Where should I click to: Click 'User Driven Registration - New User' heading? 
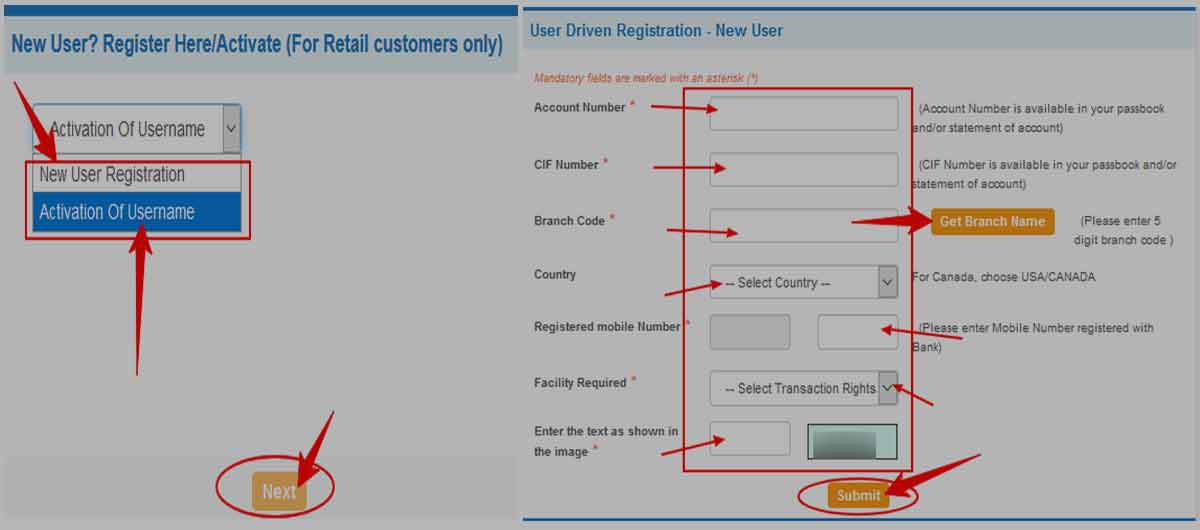coord(656,30)
